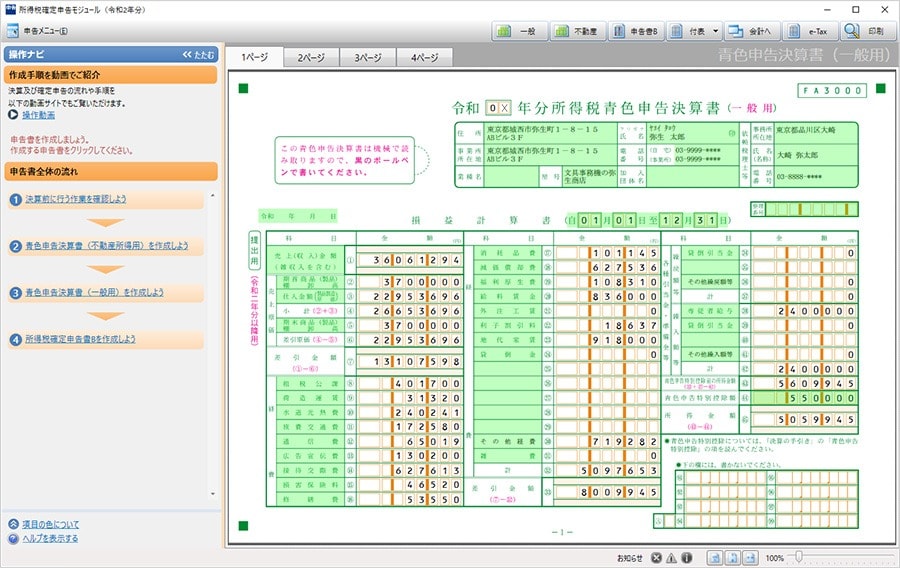
Task: Select 福利厚生費 field showing 108310
Action: 607,282
